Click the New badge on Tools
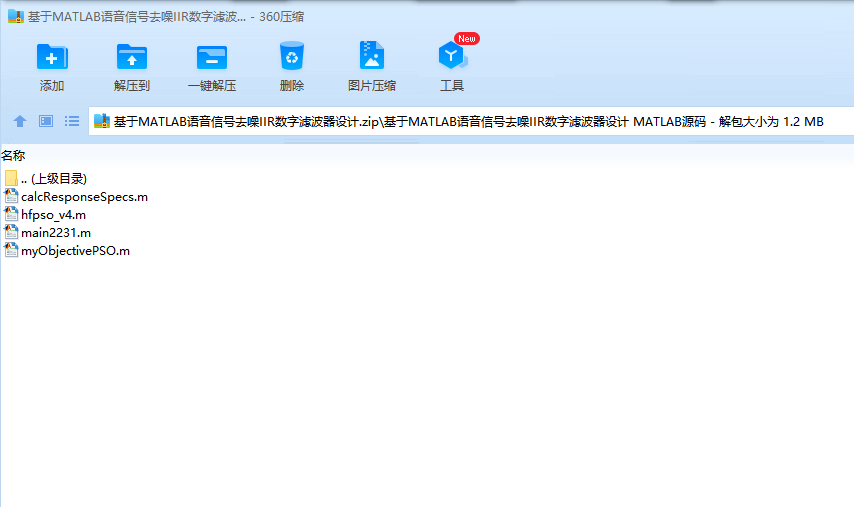854x507 pixels. [x=467, y=39]
